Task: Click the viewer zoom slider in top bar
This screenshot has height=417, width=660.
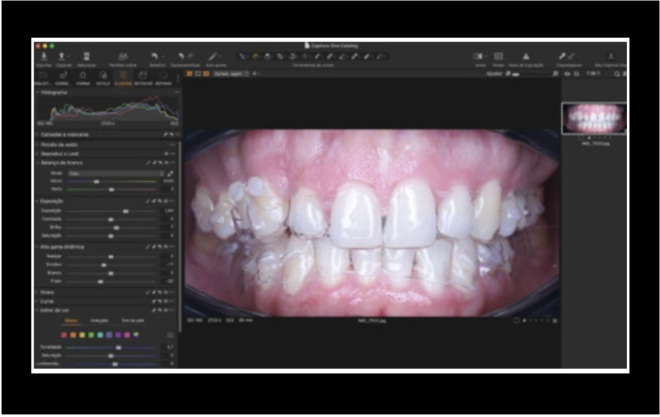Action: point(530,74)
